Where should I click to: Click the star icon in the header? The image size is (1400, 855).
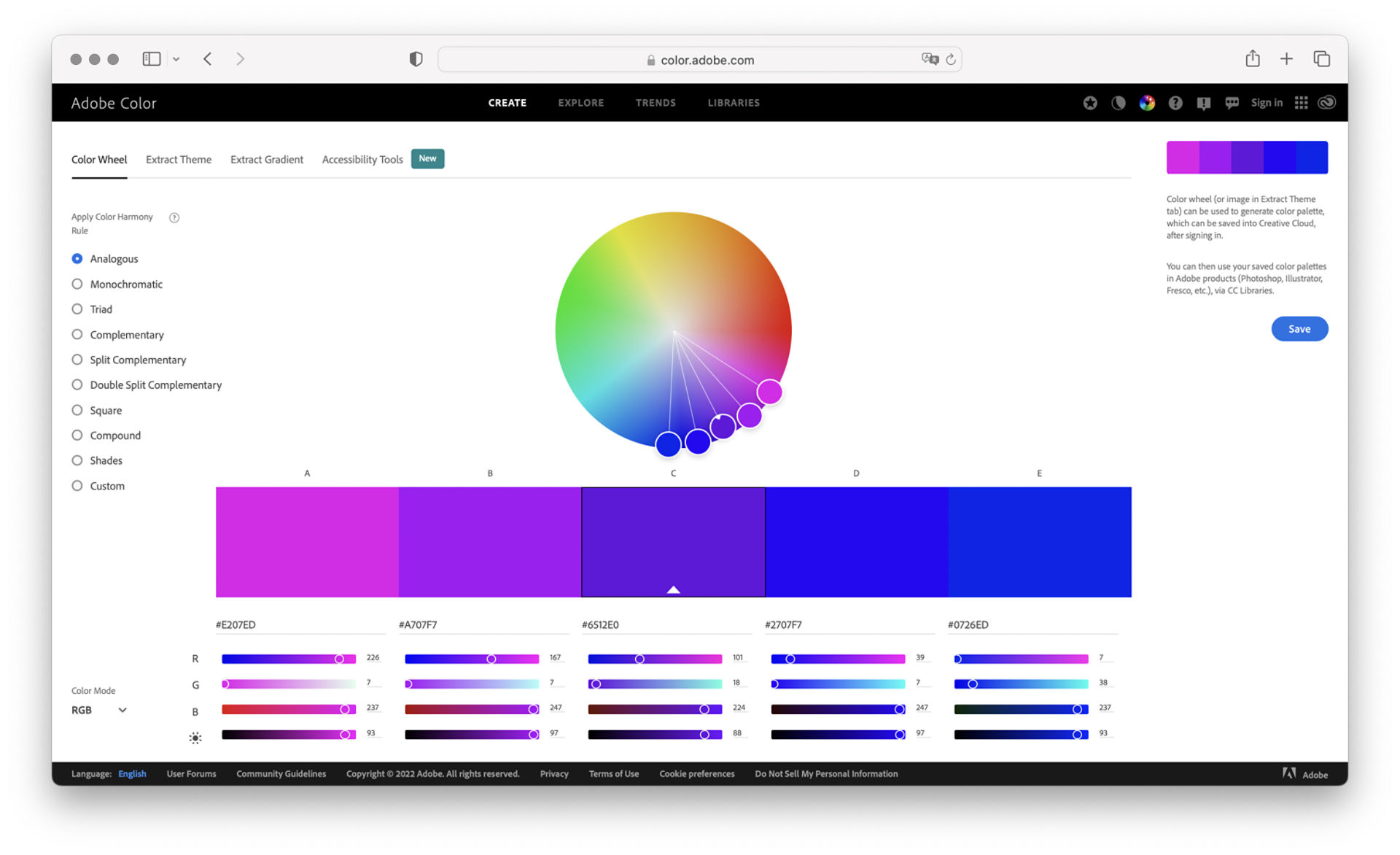pos(1090,103)
